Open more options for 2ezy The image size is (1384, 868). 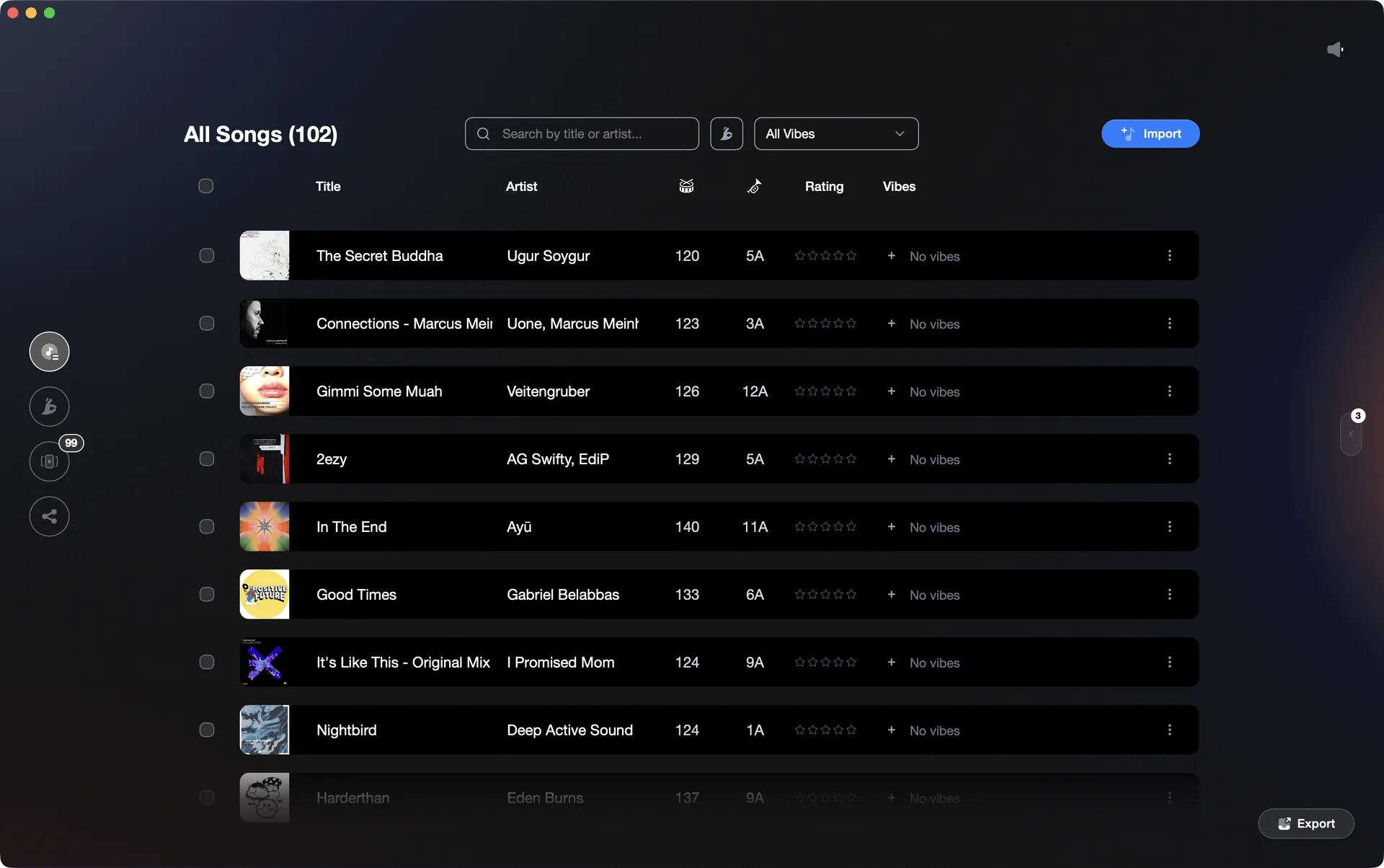tap(1169, 459)
